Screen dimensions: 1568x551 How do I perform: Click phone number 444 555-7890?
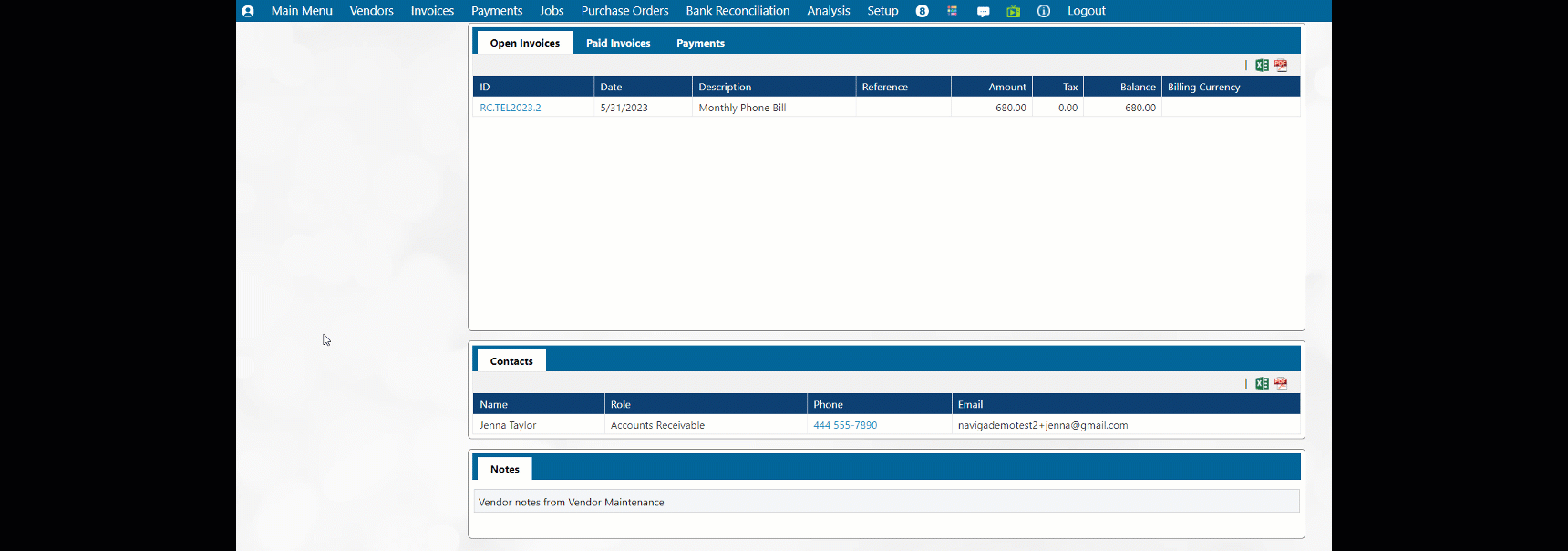(845, 425)
